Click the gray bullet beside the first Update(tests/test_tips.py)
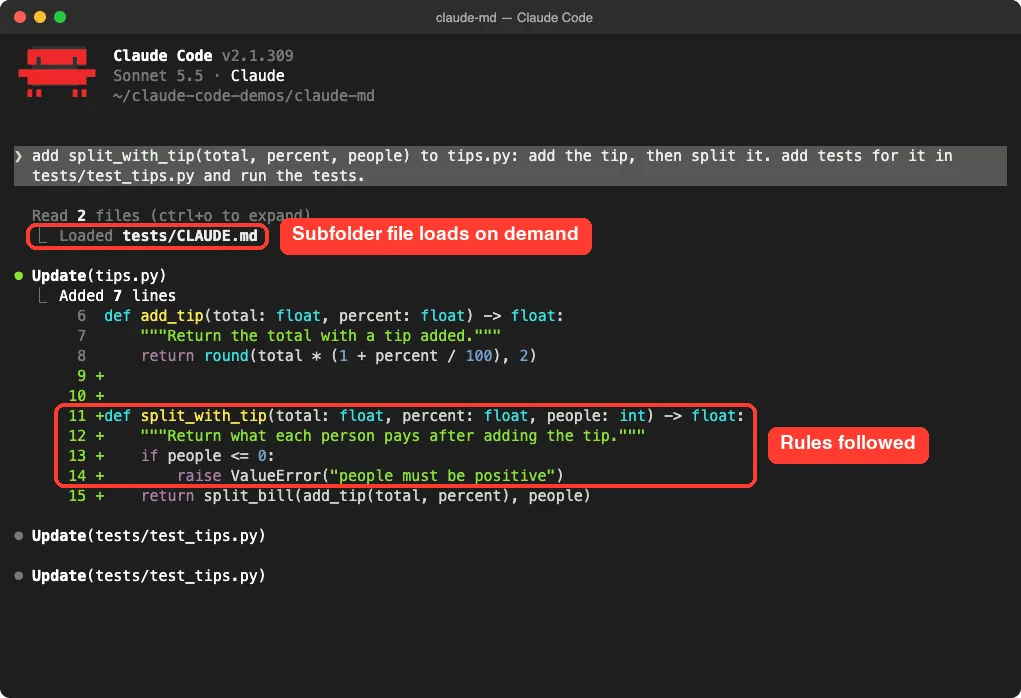The height and width of the screenshot is (698, 1021). click(x=19, y=536)
